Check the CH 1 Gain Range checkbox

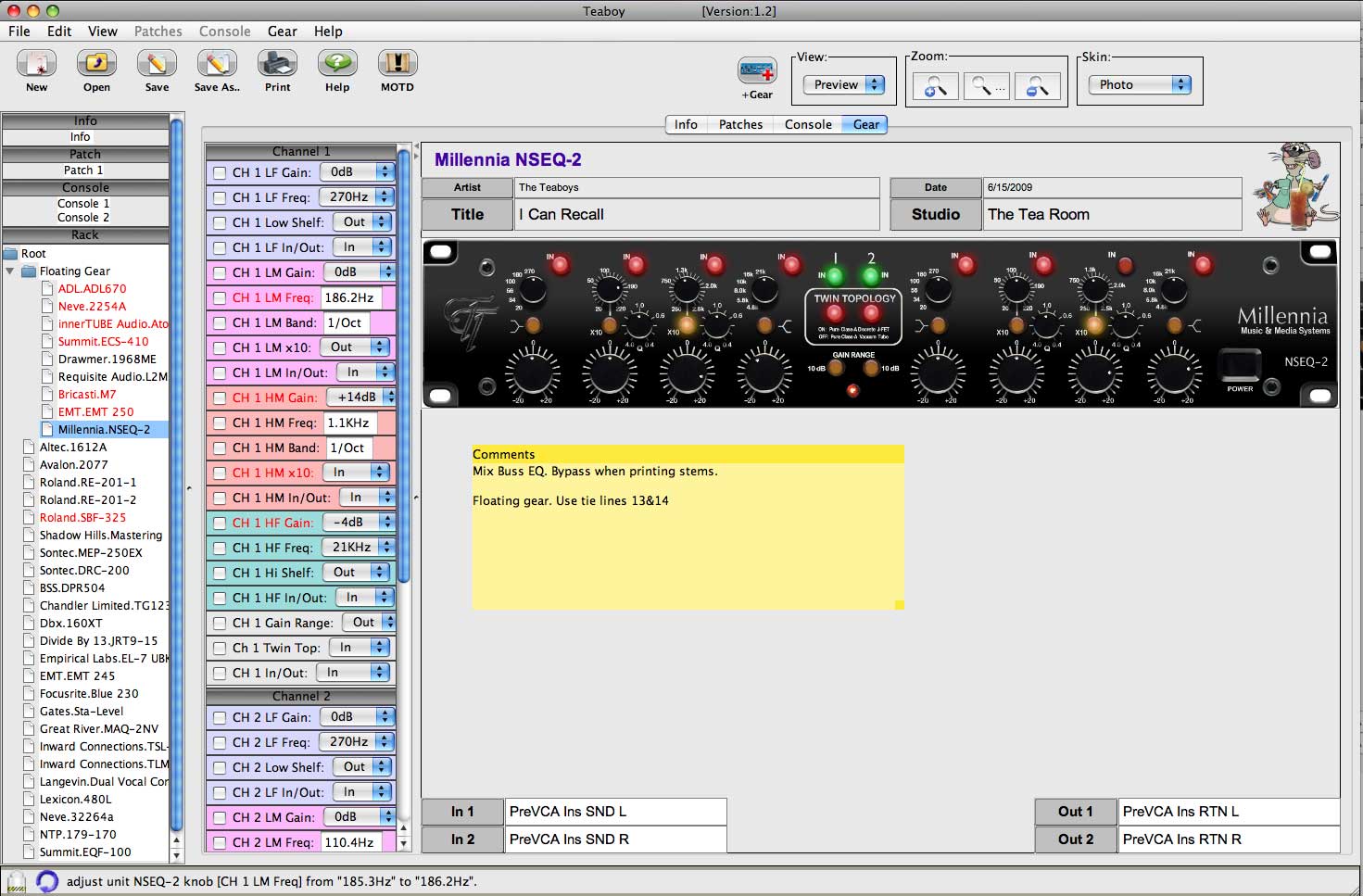pyautogui.click(x=220, y=623)
